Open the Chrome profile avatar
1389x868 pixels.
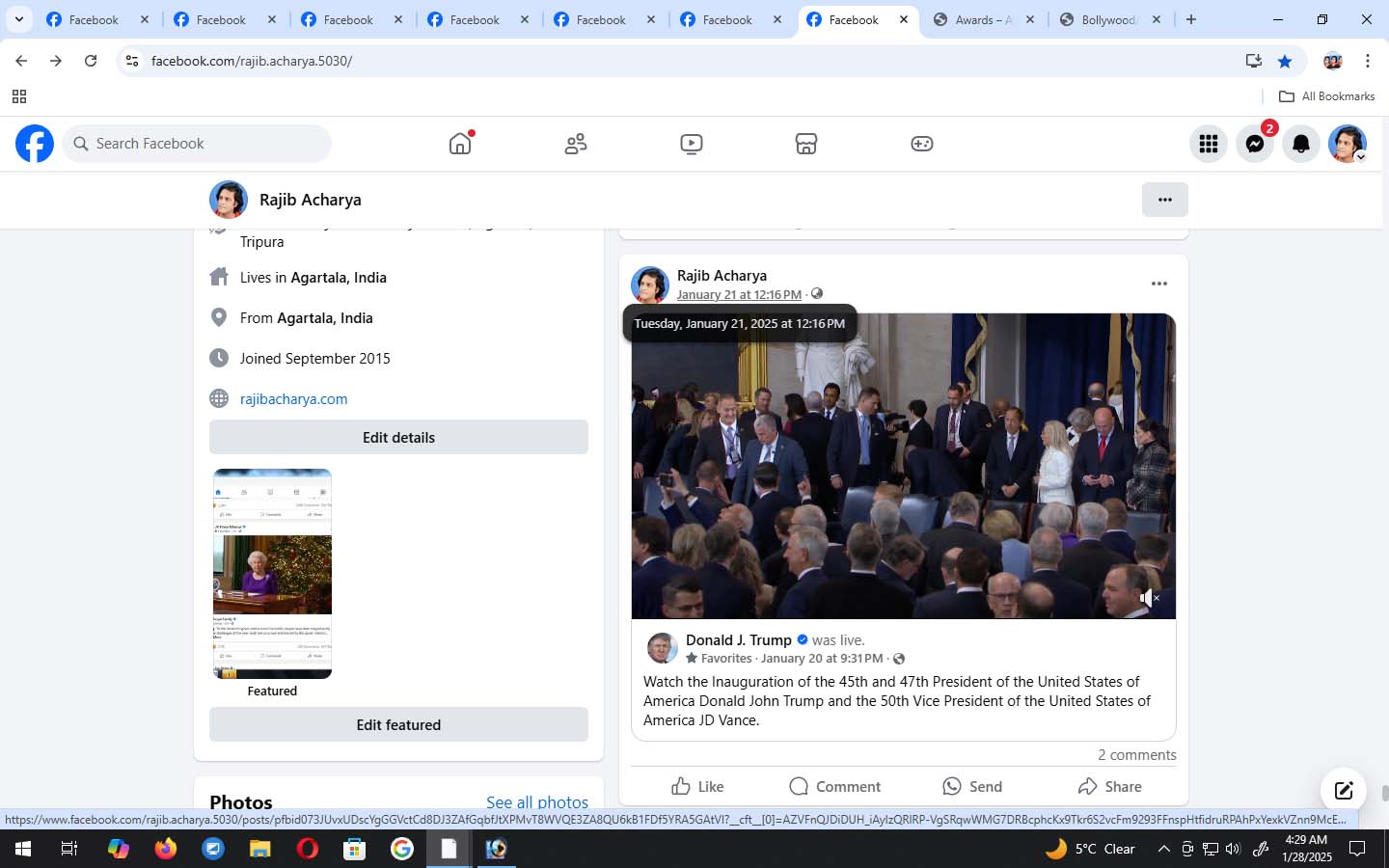coord(1333,61)
